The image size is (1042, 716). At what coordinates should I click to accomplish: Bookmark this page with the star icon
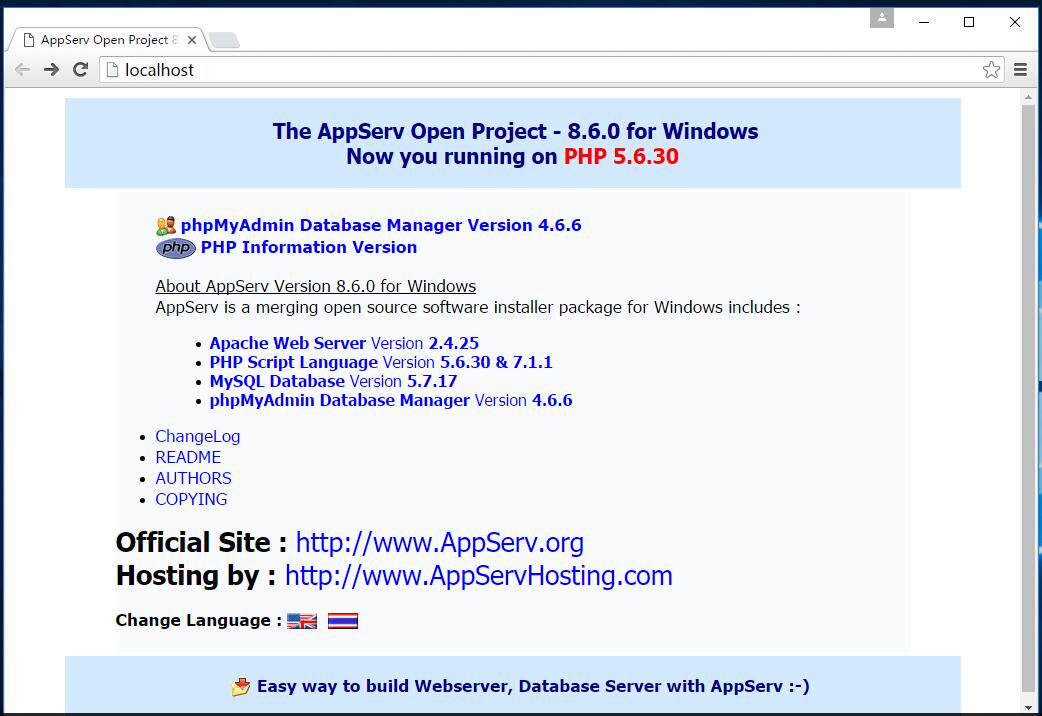coord(991,70)
